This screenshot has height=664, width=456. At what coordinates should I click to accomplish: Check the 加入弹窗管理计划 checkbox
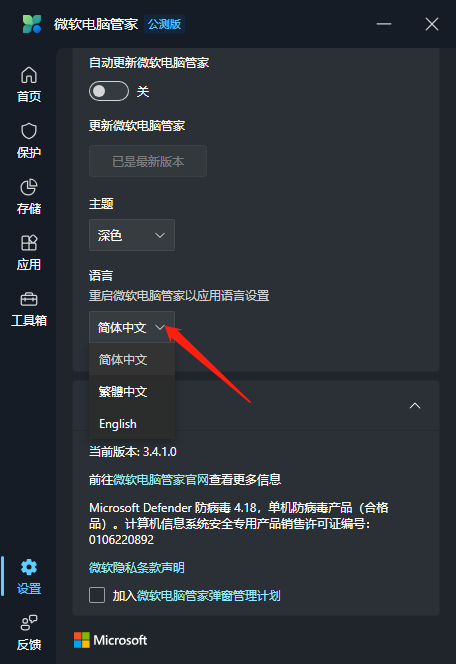pos(97,595)
